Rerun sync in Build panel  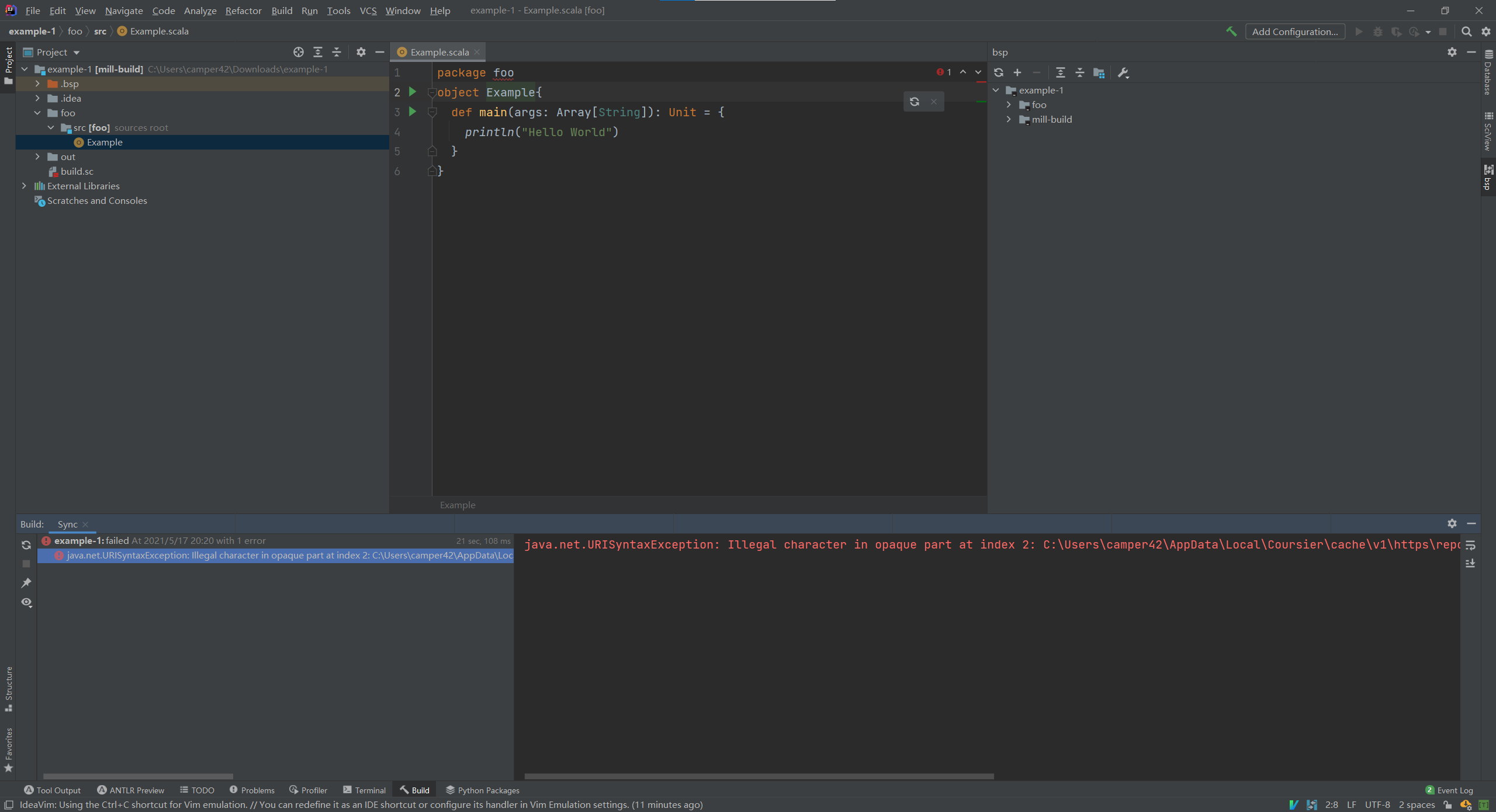tap(26, 545)
